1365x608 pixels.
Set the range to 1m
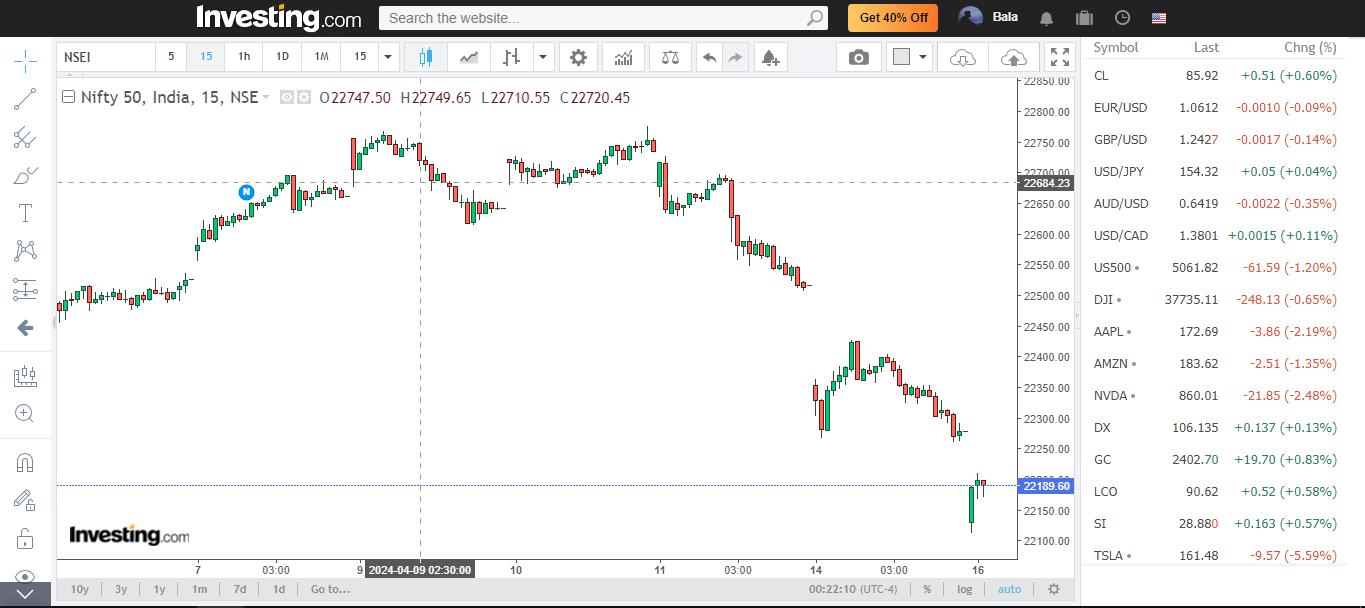[x=200, y=589]
